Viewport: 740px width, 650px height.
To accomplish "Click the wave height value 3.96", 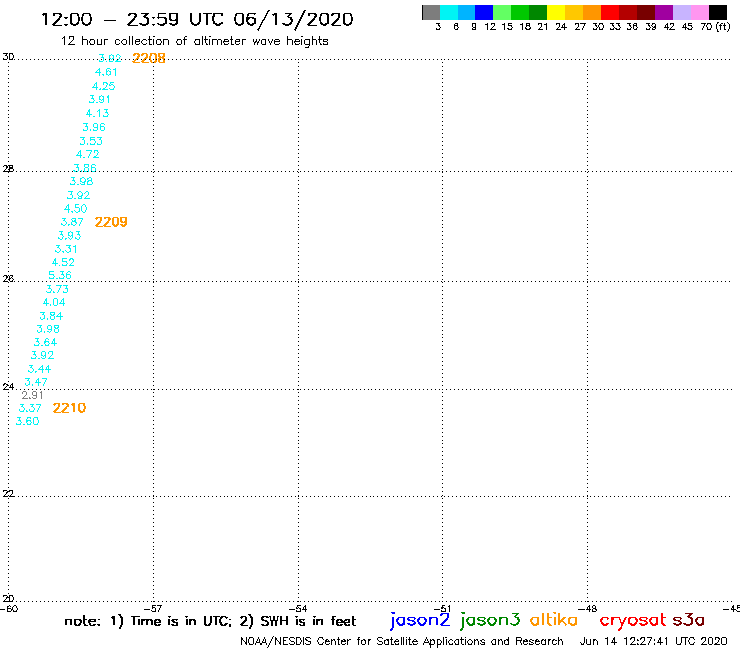I will point(94,127).
